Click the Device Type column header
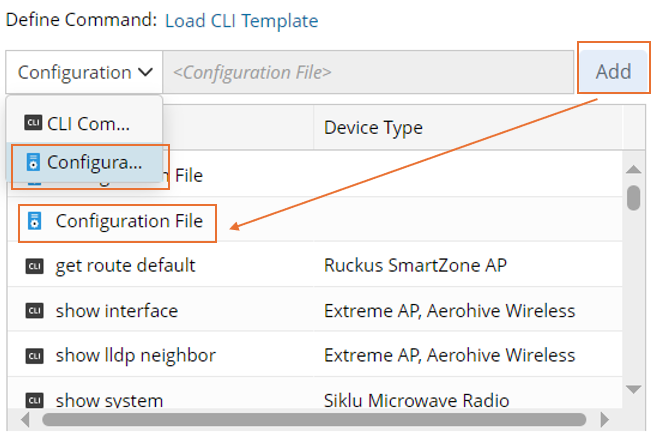The height and width of the screenshot is (433, 660). [x=373, y=128]
